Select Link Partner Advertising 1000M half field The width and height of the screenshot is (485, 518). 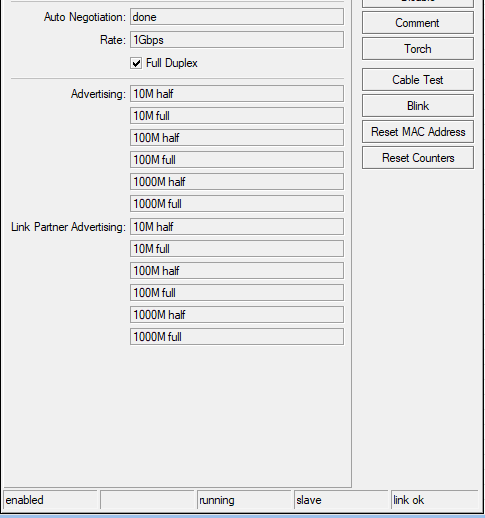point(237,315)
